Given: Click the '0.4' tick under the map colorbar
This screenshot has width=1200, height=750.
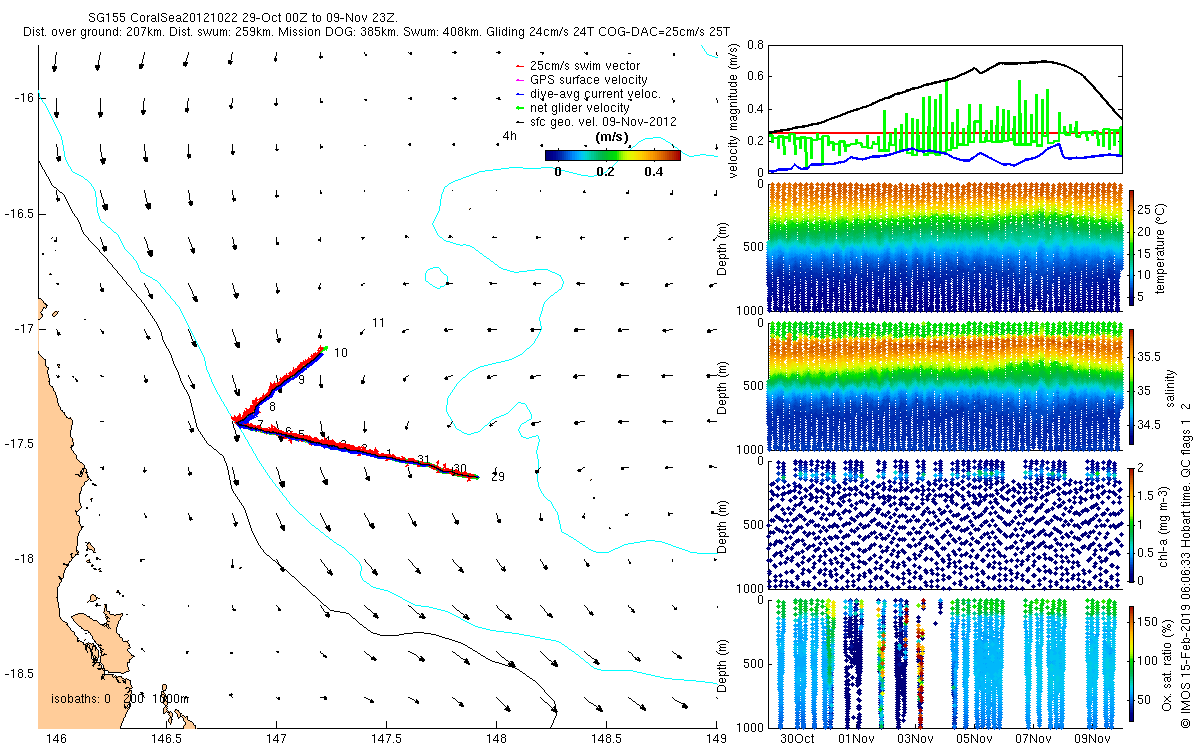Looking at the screenshot, I should [656, 171].
